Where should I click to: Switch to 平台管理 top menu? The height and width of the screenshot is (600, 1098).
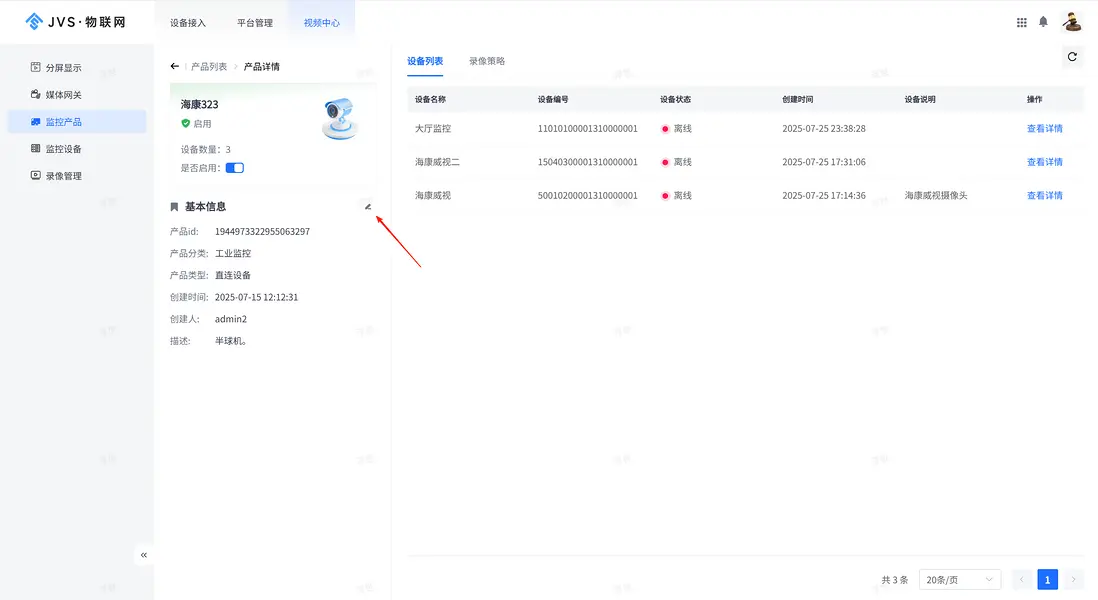[x=255, y=23]
